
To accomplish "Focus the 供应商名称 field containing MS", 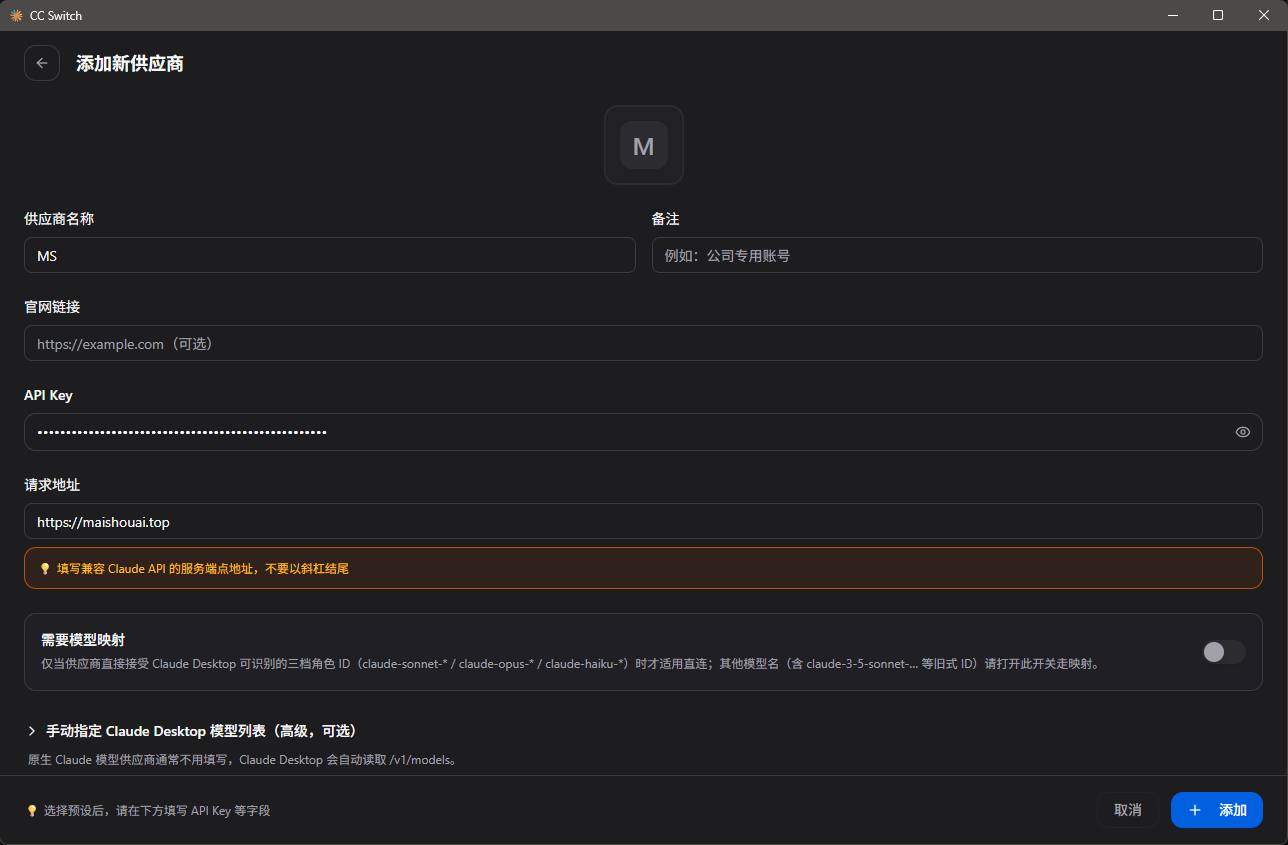I will coord(330,255).
